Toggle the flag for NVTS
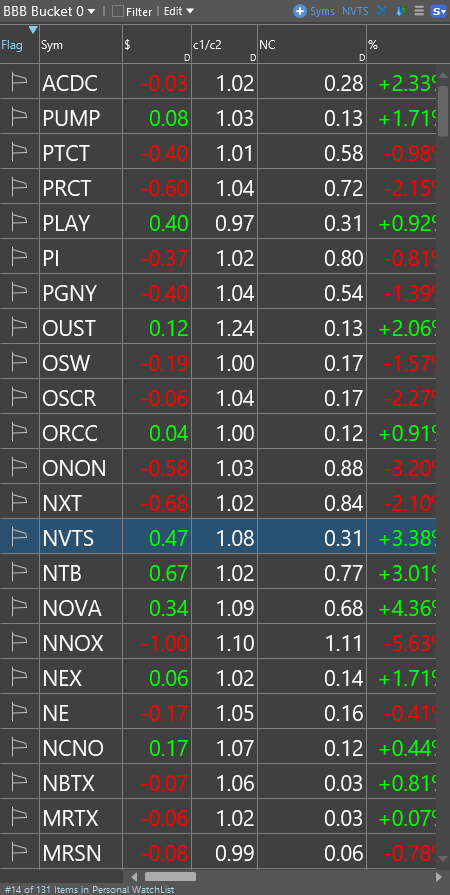This screenshot has width=450, height=895. pos(19,538)
